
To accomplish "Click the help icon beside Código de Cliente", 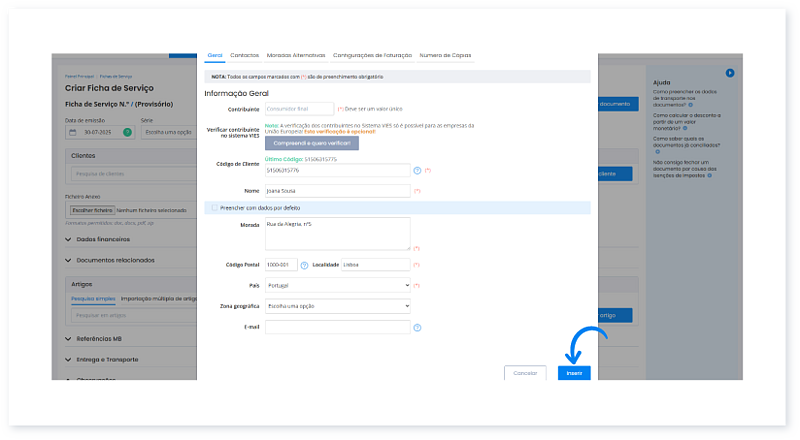I will pyautogui.click(x=417, y=171).
